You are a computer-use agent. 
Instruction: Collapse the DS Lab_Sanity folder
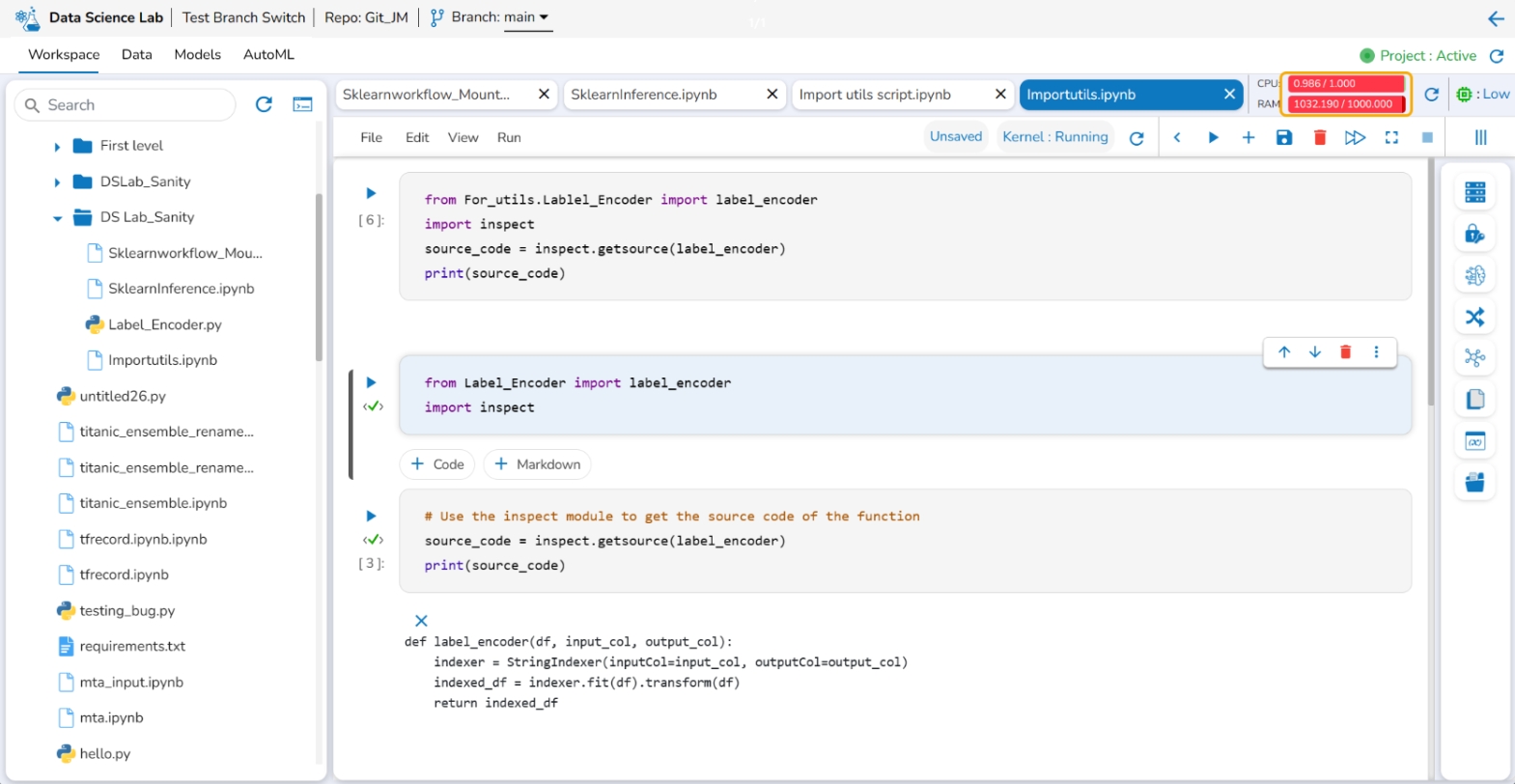(x=57, y=218)
